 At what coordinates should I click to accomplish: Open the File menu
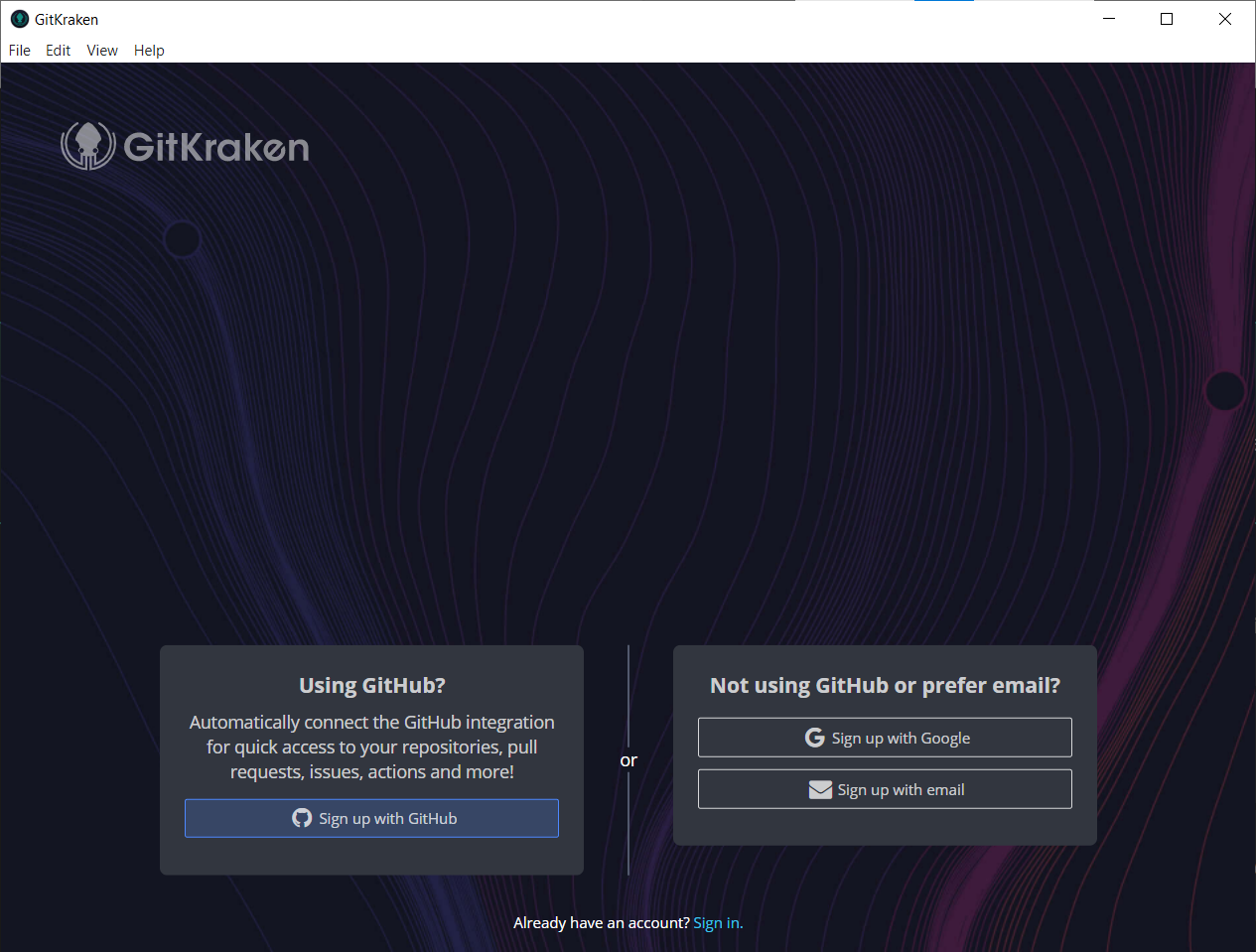click(20, 51)
